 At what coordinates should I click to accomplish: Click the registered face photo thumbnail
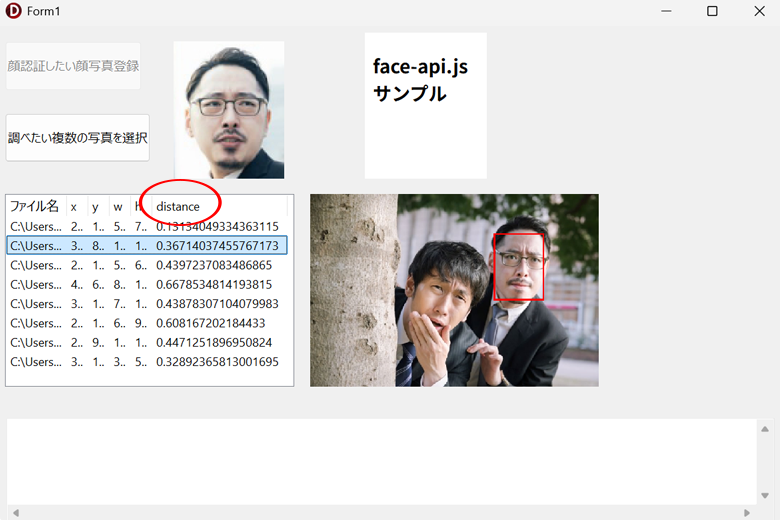click(229, 110)
